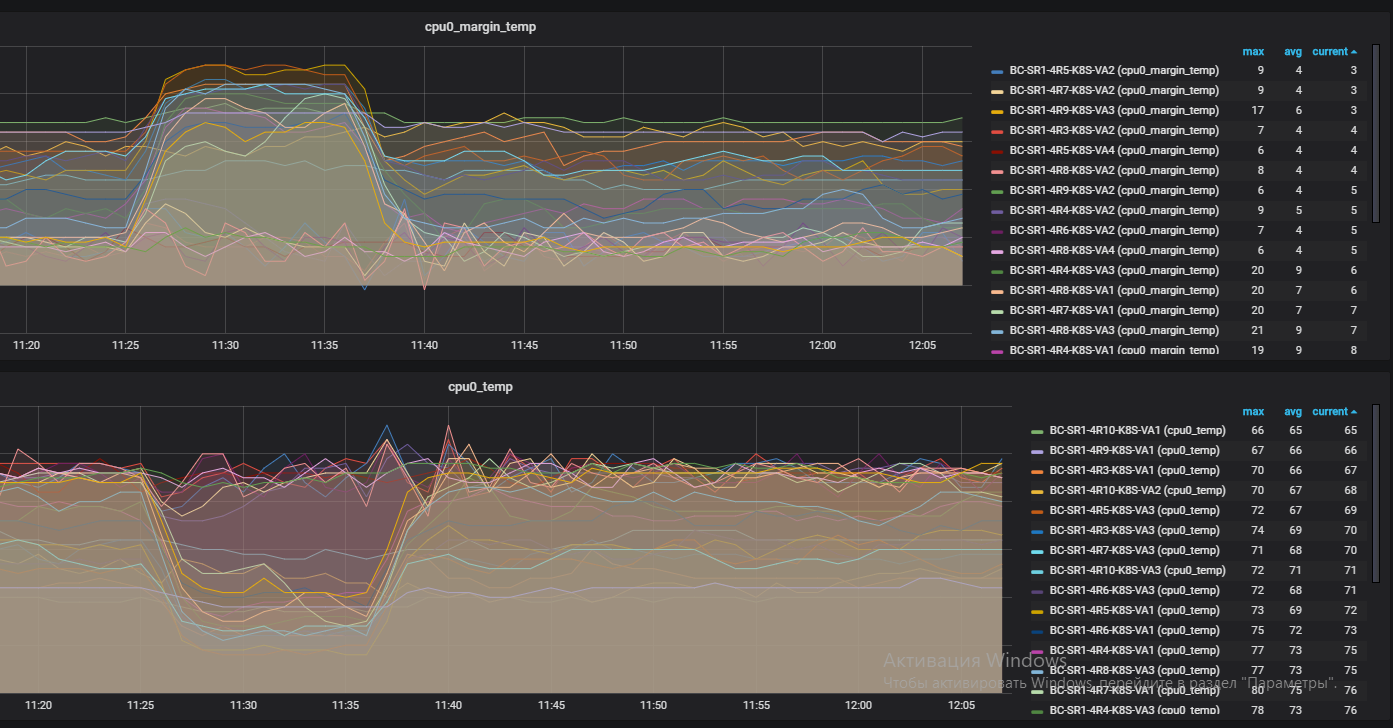Click the 12:00 time label on cpu0_temp axis

pos(858,705)
